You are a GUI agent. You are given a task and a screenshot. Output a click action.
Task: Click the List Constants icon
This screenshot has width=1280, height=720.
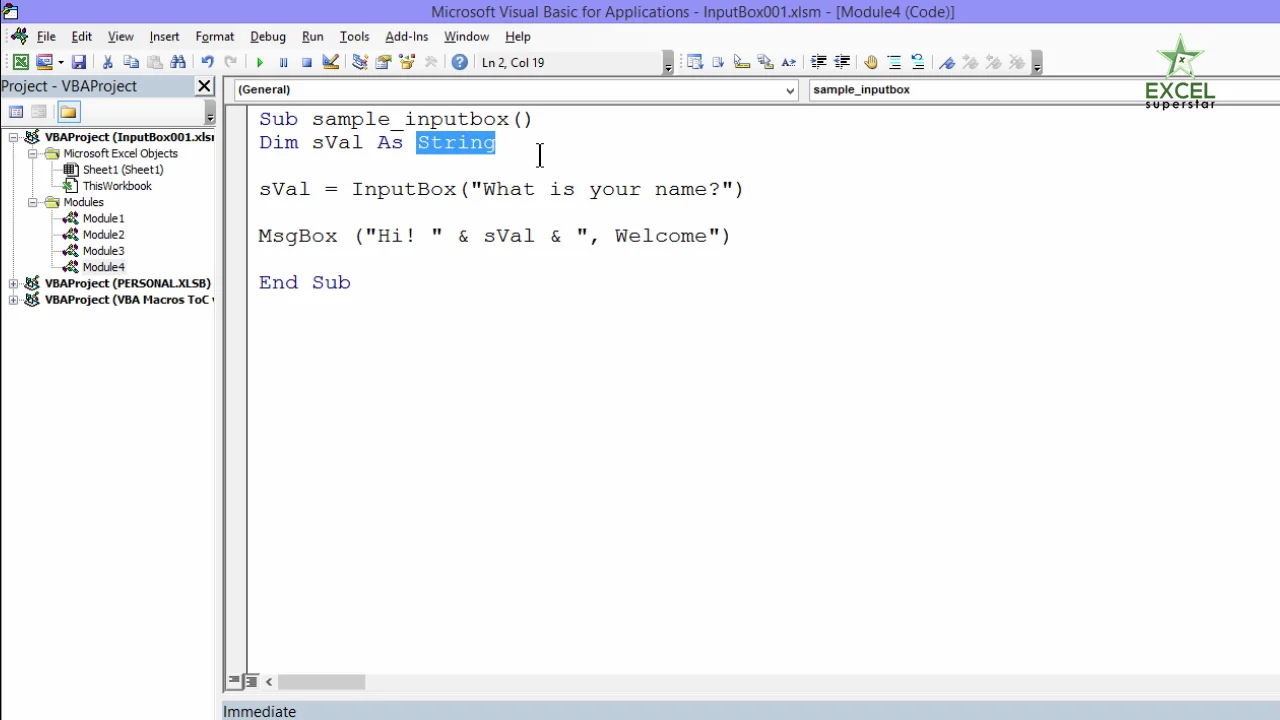[718, 62]
